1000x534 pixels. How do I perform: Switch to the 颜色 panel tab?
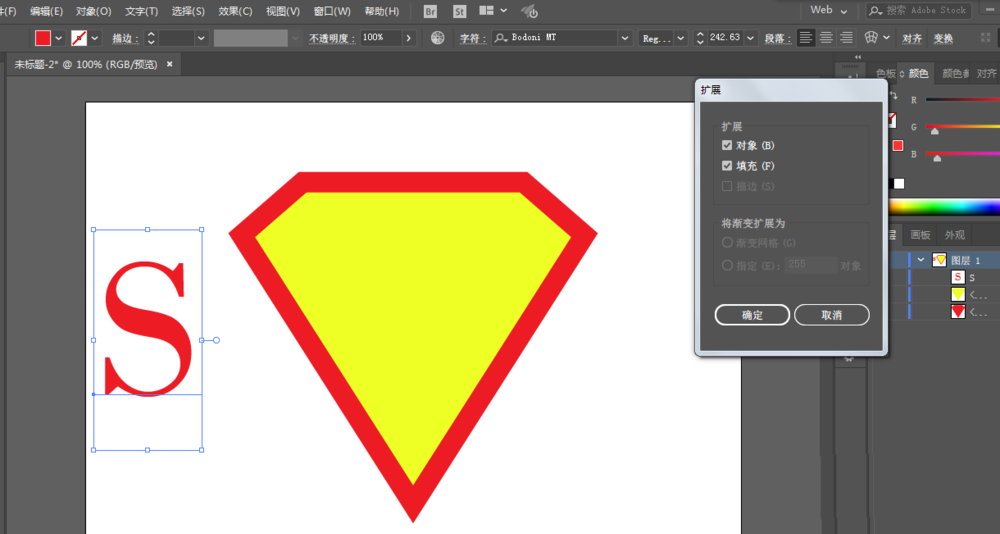[918, 73]
